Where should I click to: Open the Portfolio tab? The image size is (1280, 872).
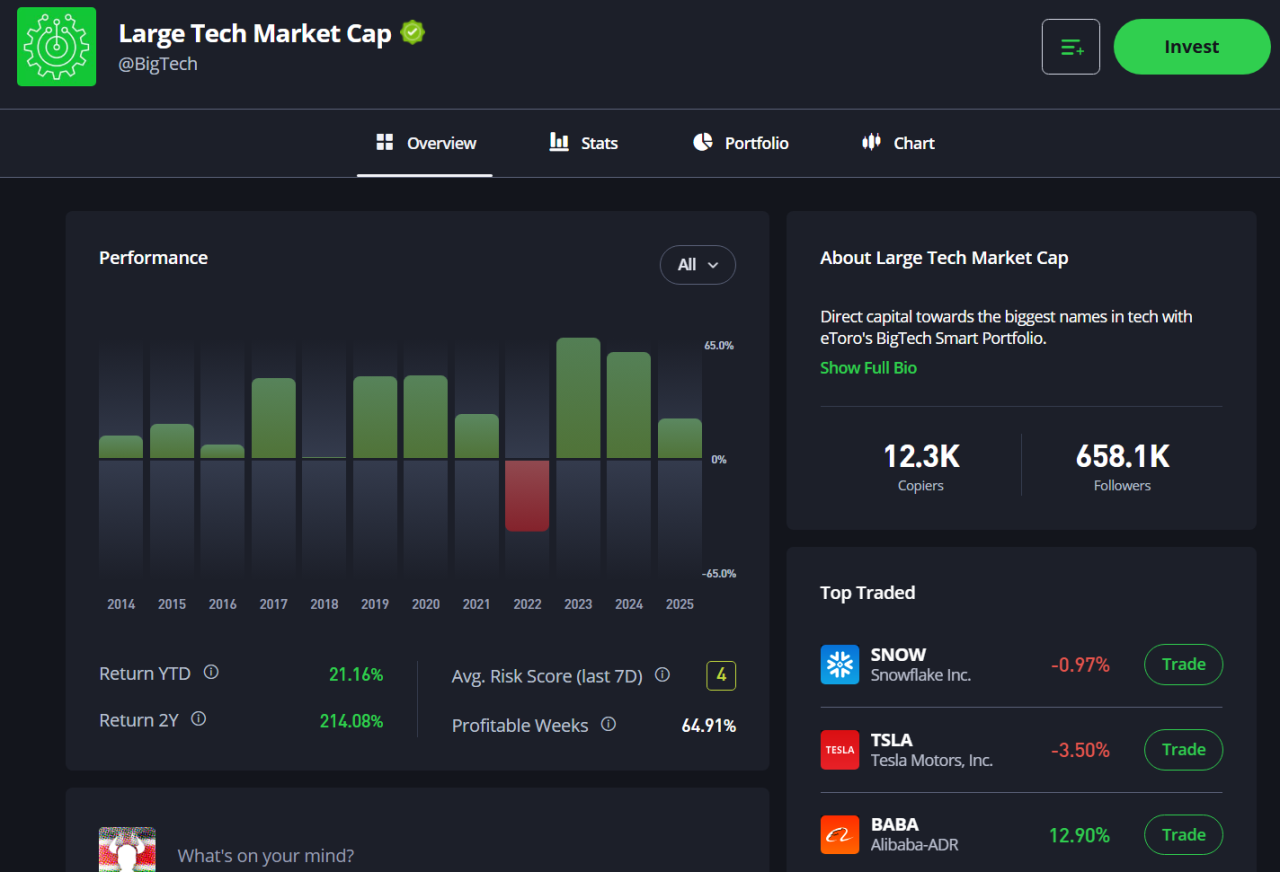[741, 143]
